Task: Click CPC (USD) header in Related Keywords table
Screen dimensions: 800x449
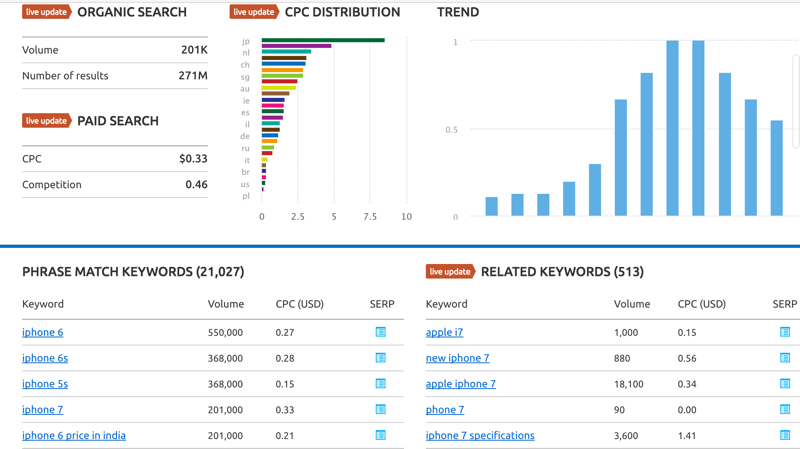Action: tap(702, 304)
